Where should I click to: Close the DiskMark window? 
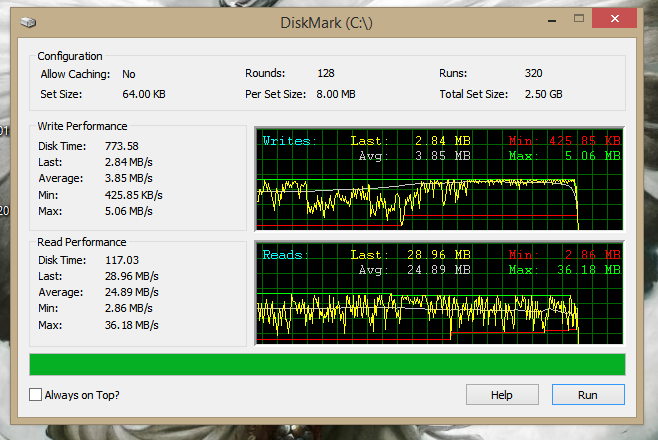(614, 18)
